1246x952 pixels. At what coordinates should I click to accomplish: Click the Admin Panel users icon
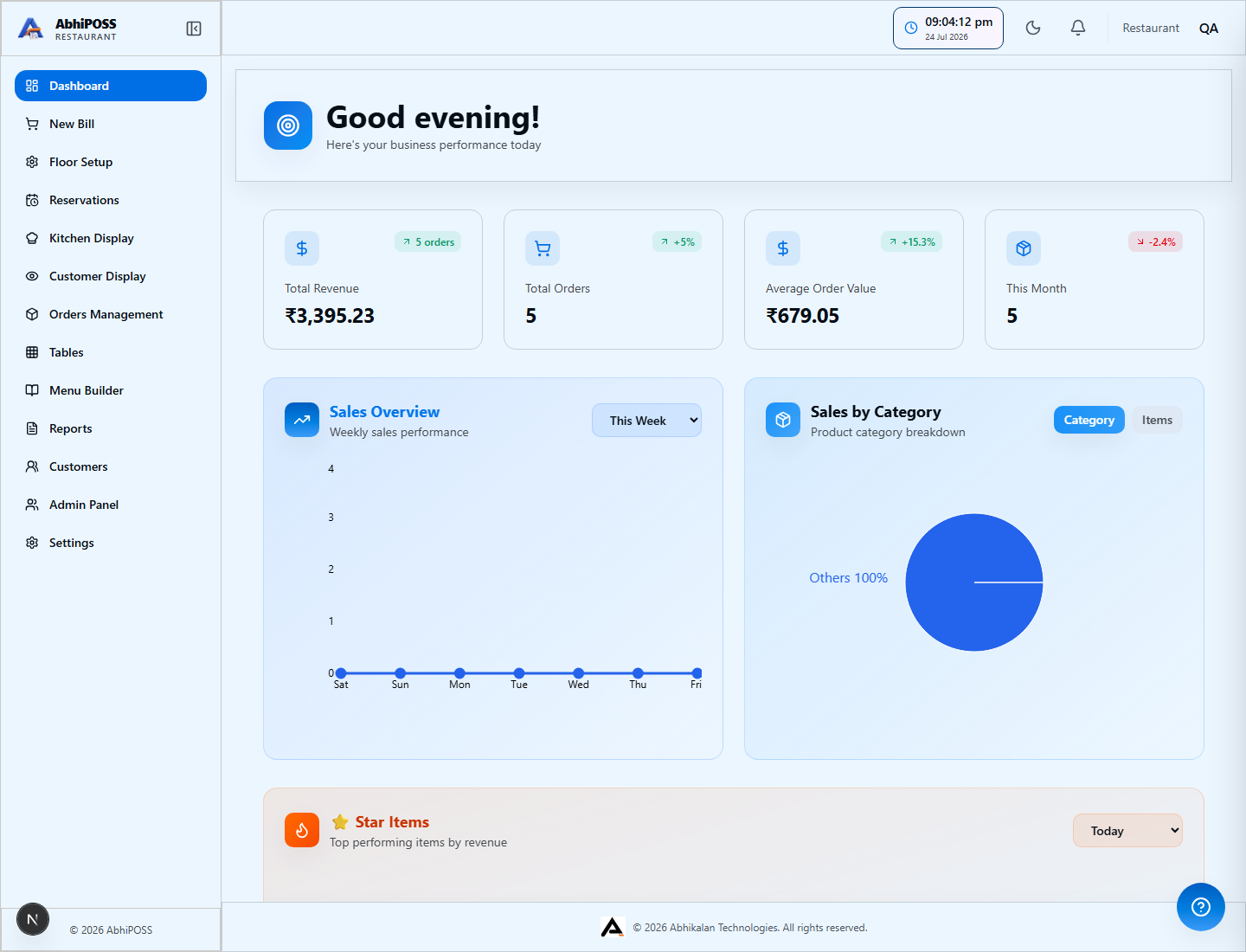pos(32,505)
